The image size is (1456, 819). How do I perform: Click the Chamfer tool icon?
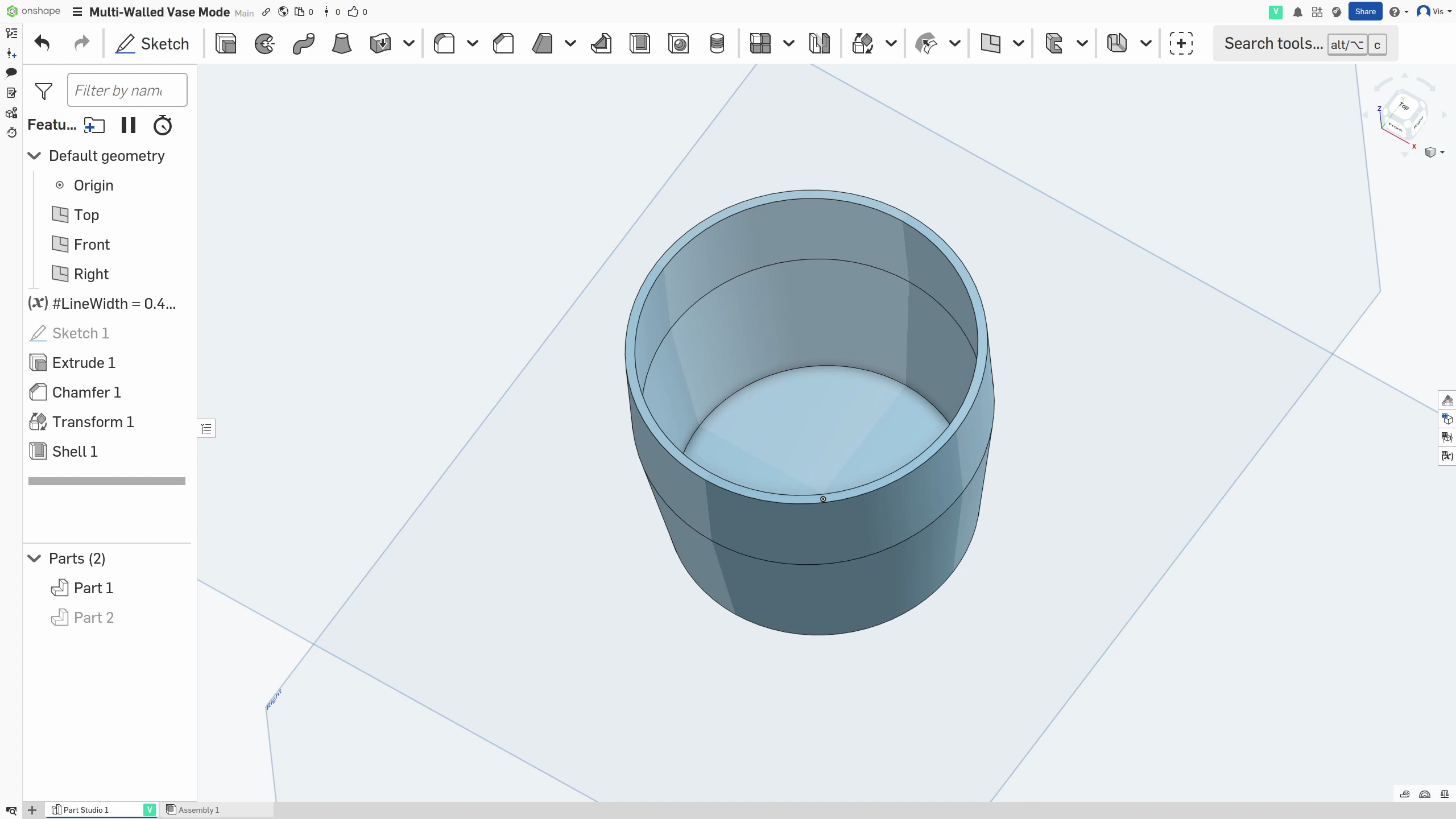pyautogui.click(x=503, y=44)
